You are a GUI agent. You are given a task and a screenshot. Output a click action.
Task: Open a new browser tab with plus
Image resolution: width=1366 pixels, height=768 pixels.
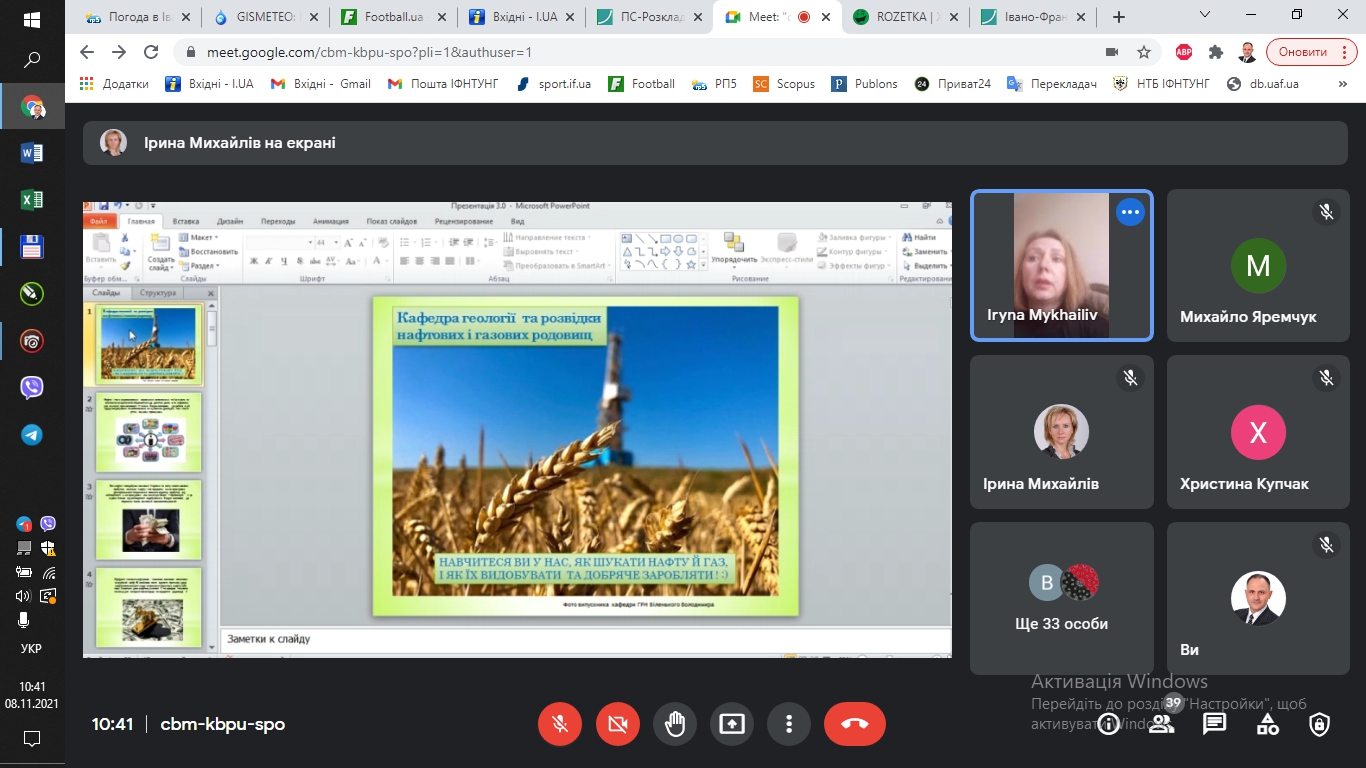tap(1119, 17)
